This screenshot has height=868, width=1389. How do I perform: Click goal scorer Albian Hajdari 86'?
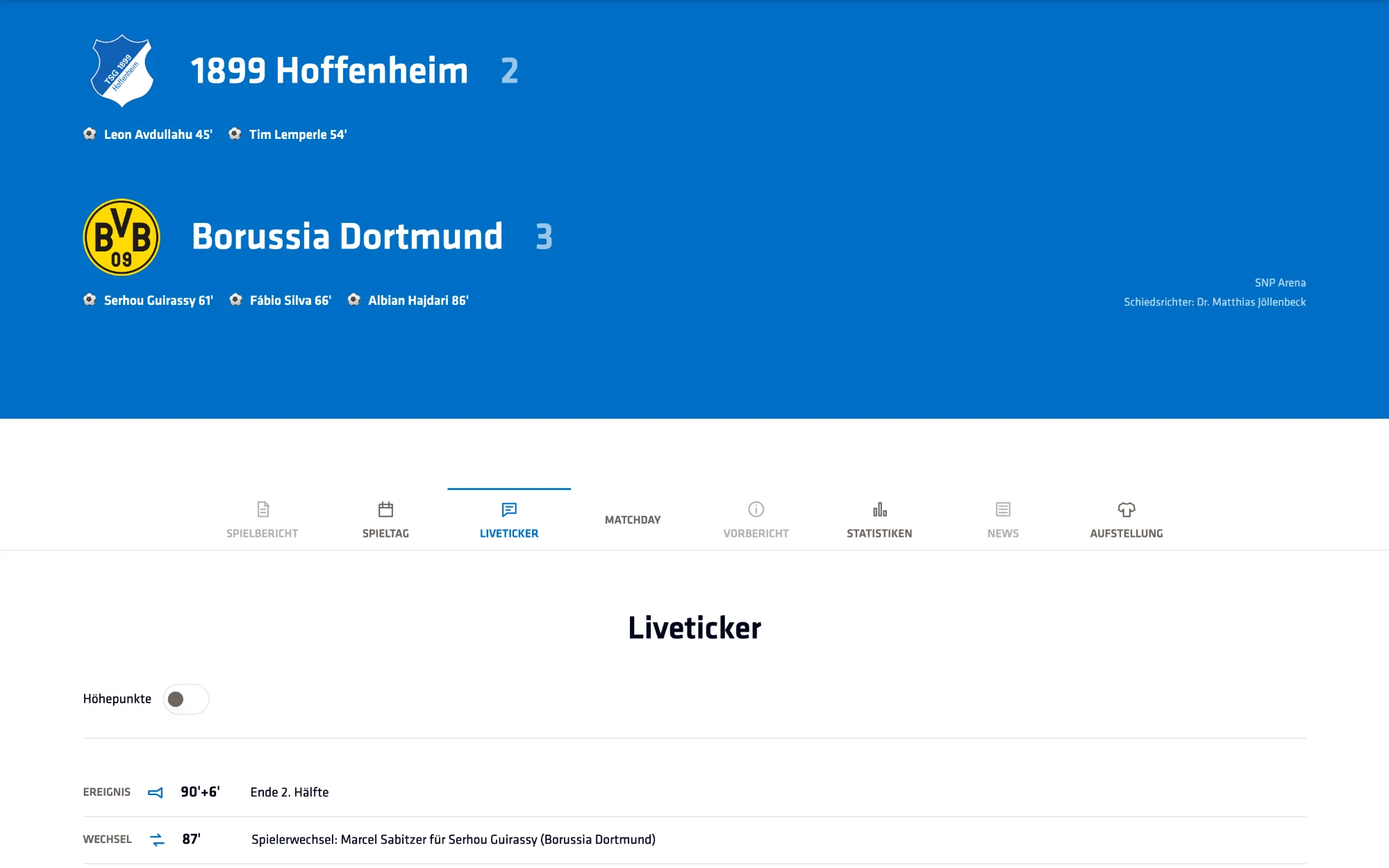[x=418, y=301]
